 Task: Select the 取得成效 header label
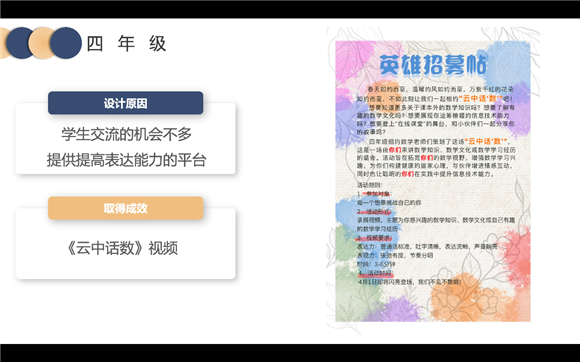click(125, 208)
